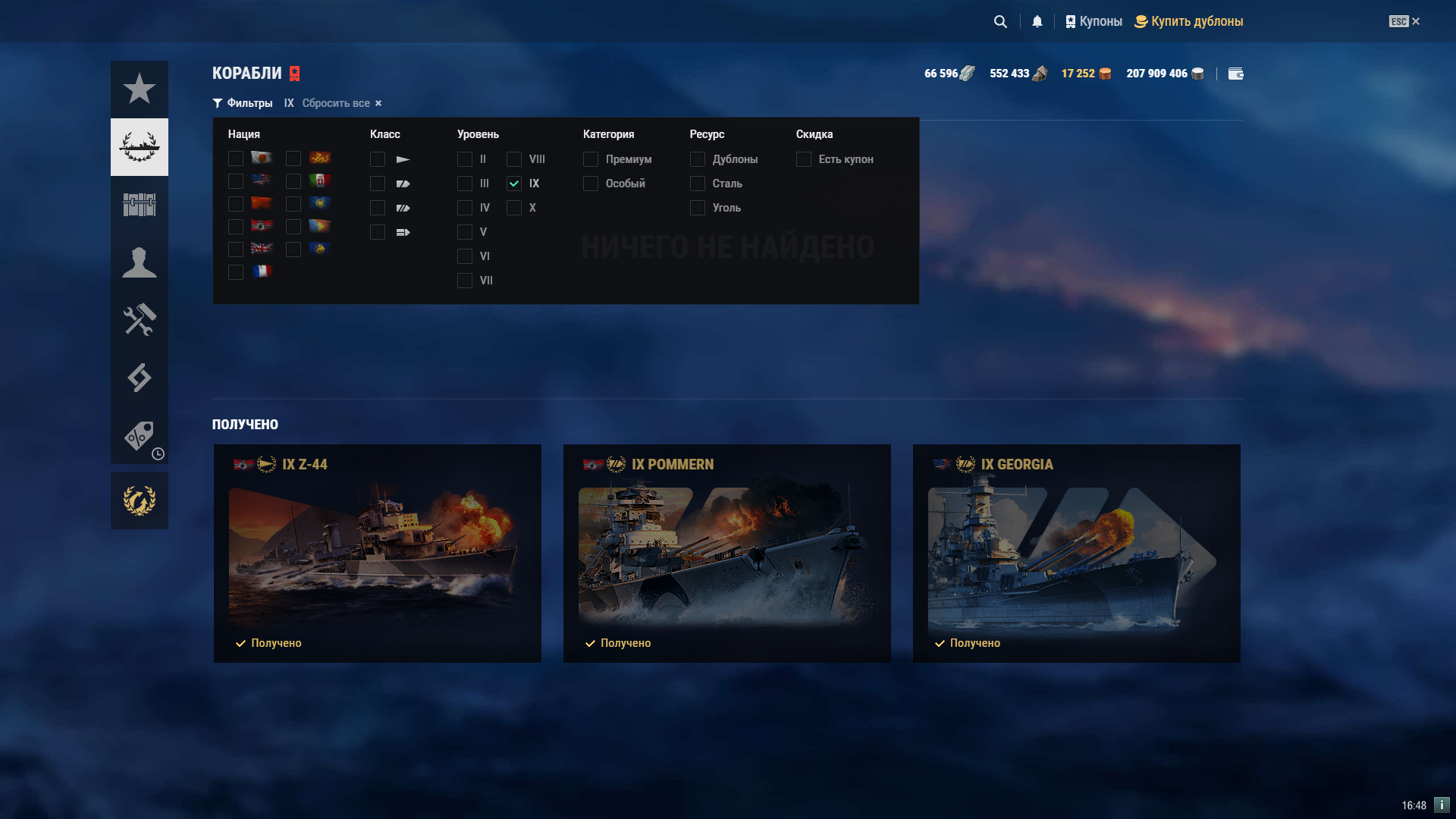1456x819 pixels.
Task: Enable the Уголь resource filter
Action: [x=698, y=208]
